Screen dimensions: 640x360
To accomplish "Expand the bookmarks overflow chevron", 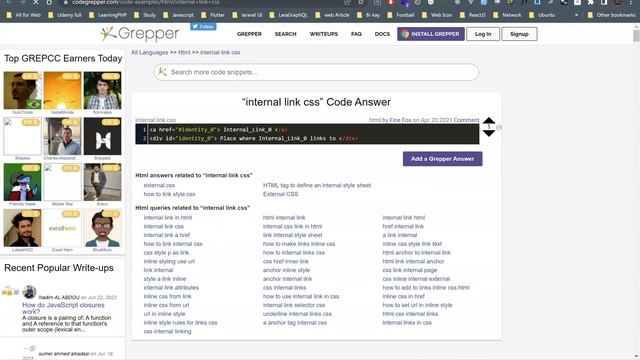I will pyautogui.click(x=576, y=15).
